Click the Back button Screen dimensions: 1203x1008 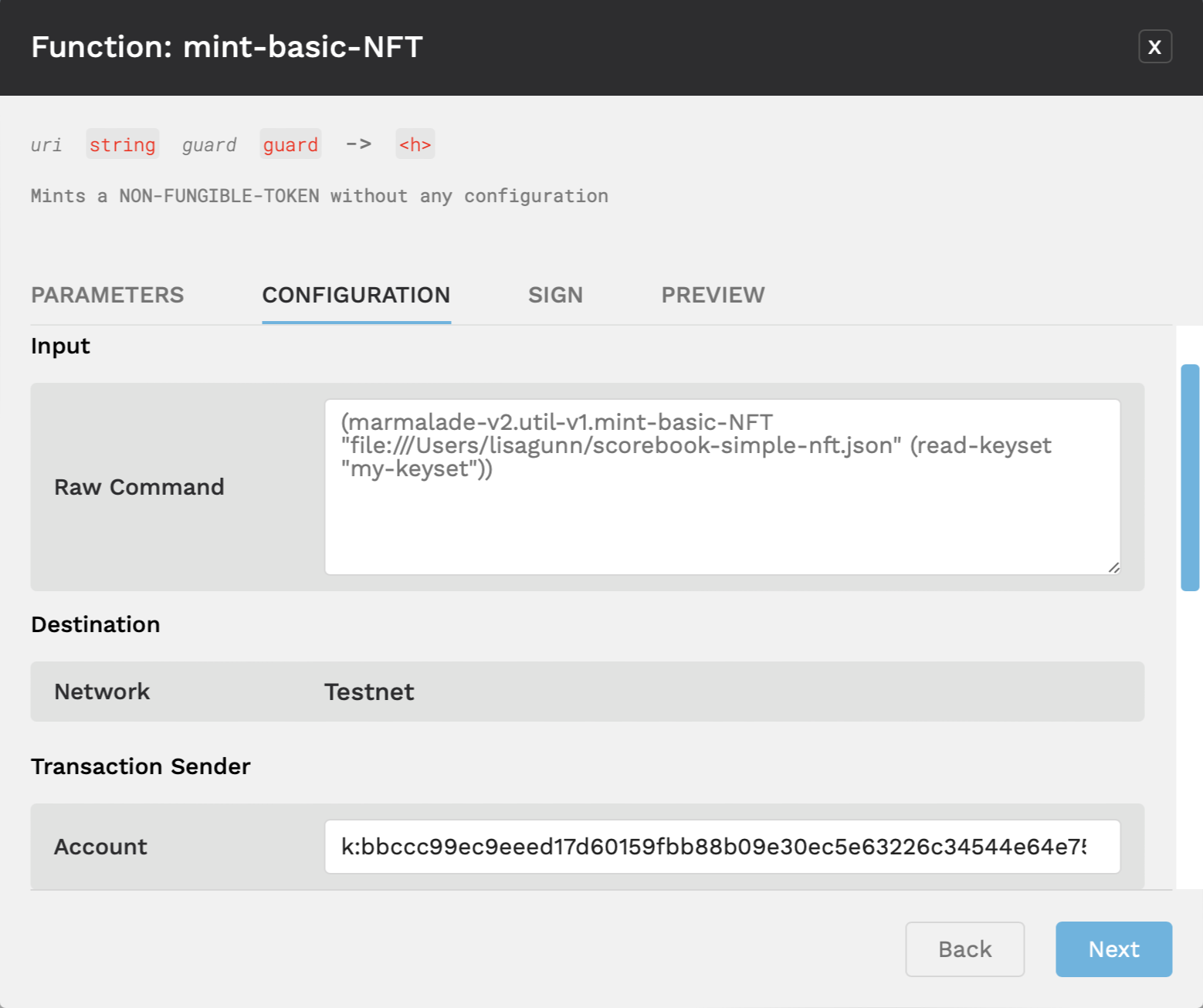pos(965,949)
